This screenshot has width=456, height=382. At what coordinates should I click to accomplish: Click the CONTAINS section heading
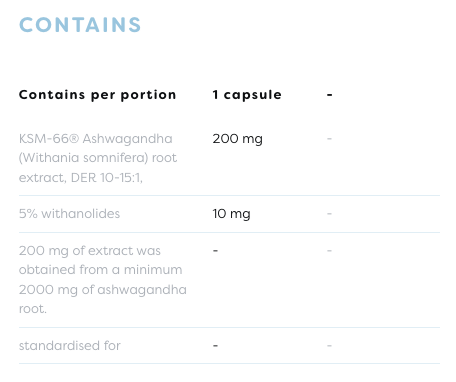[x=80, y=25]
